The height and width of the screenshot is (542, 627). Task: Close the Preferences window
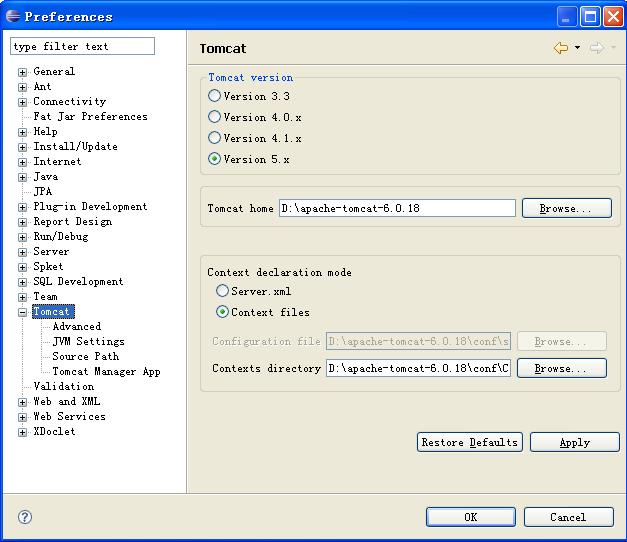click(x=613, y=16)
